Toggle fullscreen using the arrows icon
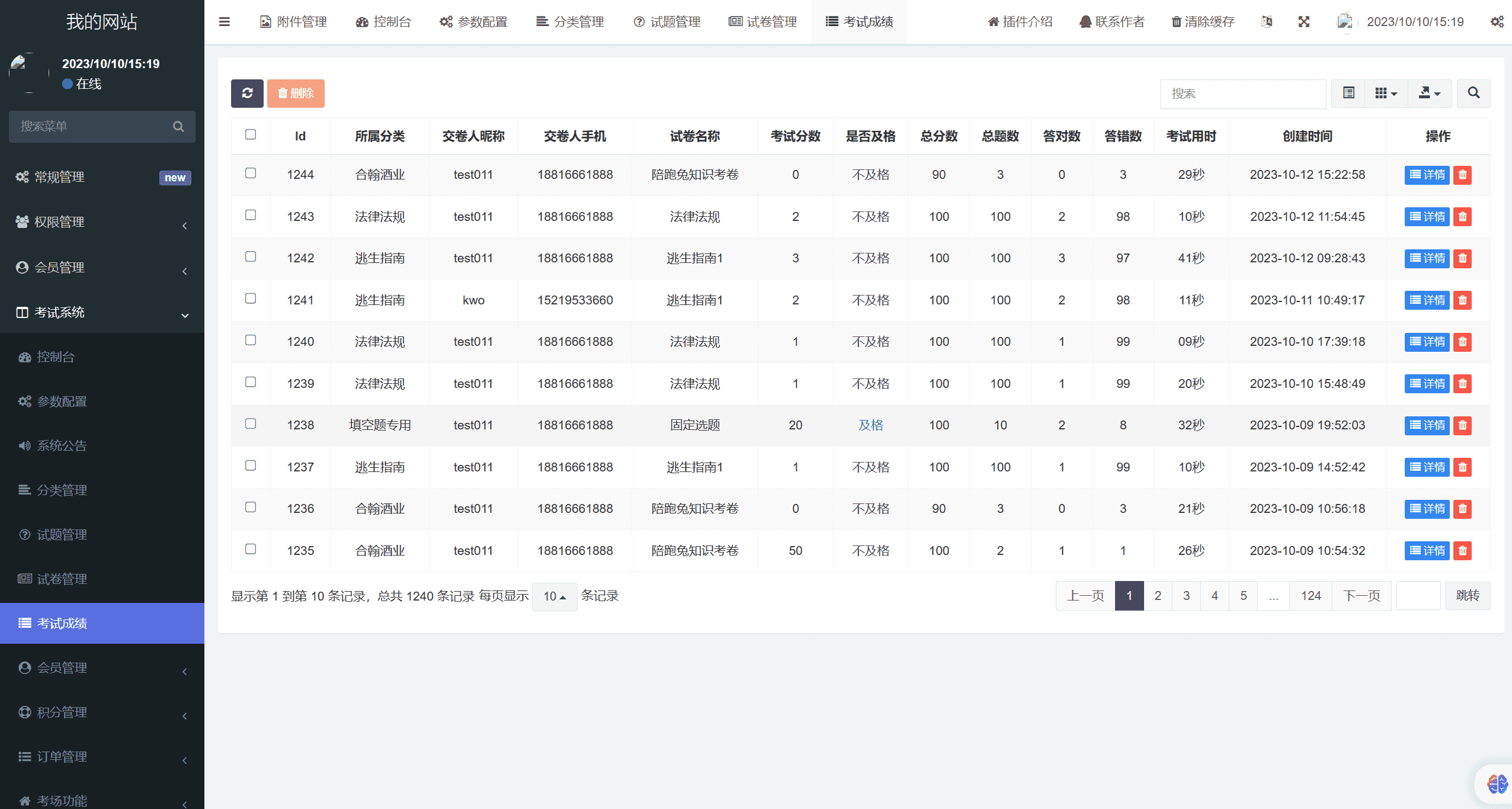The height and width of the screenshot is (809, 1512). tap(1304, 21)
